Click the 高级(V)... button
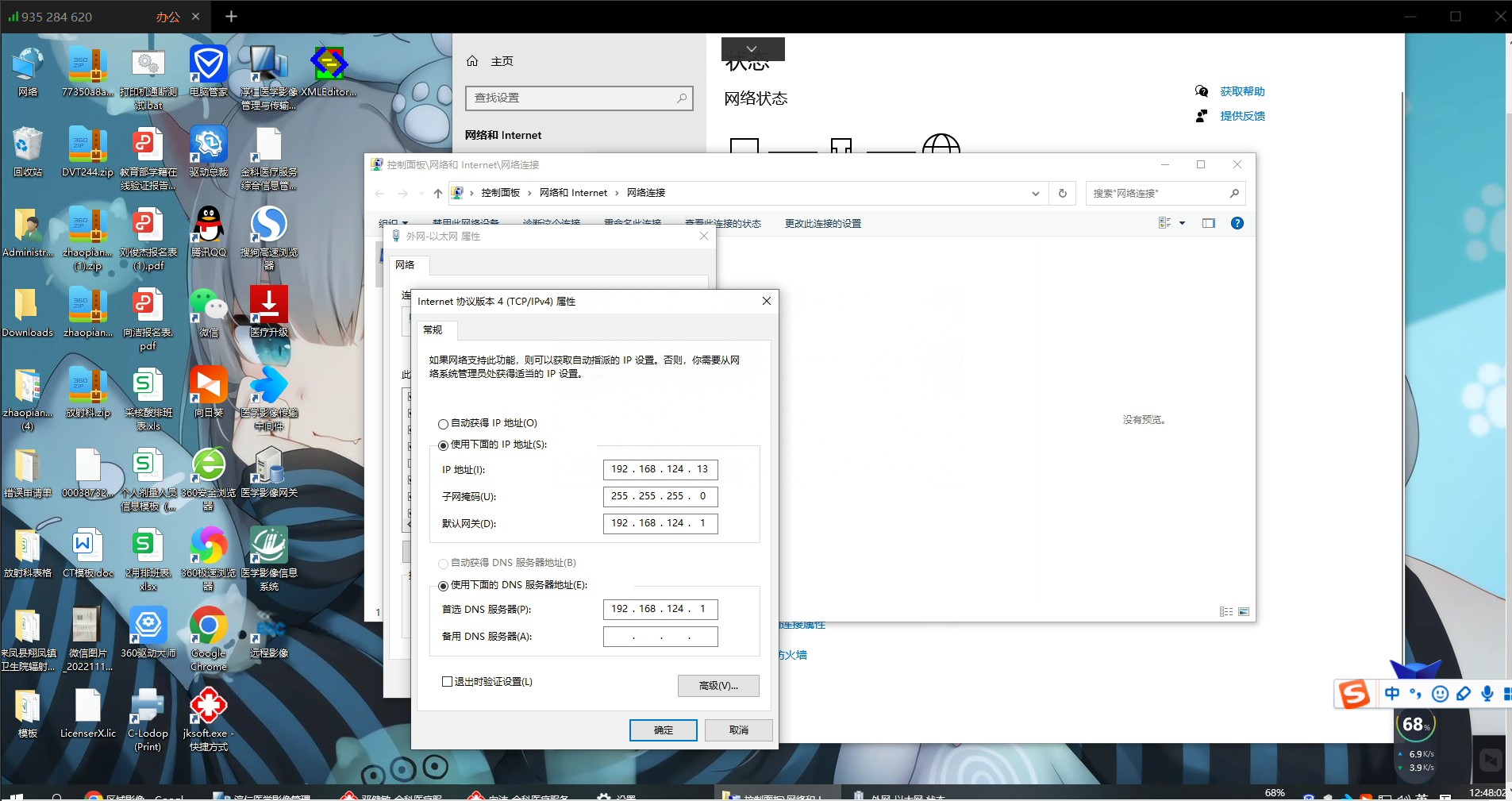 718,686
